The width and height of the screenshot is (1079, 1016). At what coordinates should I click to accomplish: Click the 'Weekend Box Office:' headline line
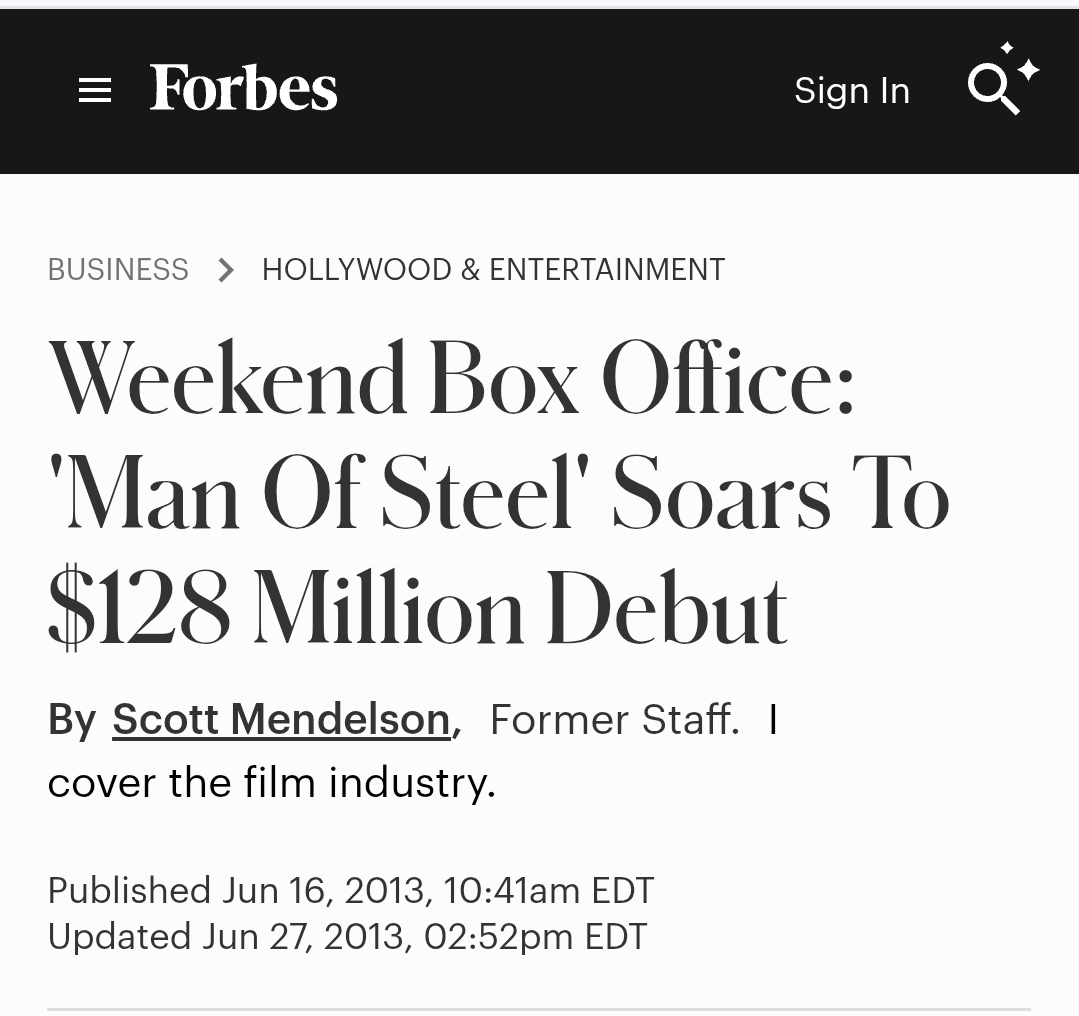click(451, 379)
